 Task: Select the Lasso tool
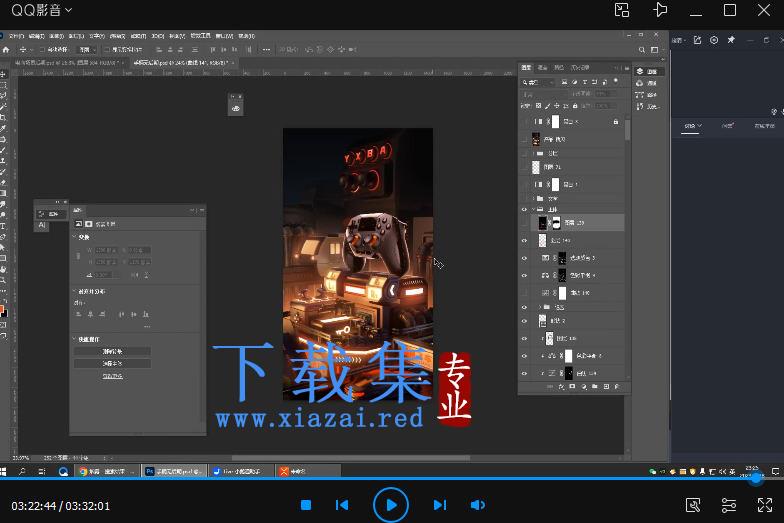click(x=4, y=96)
